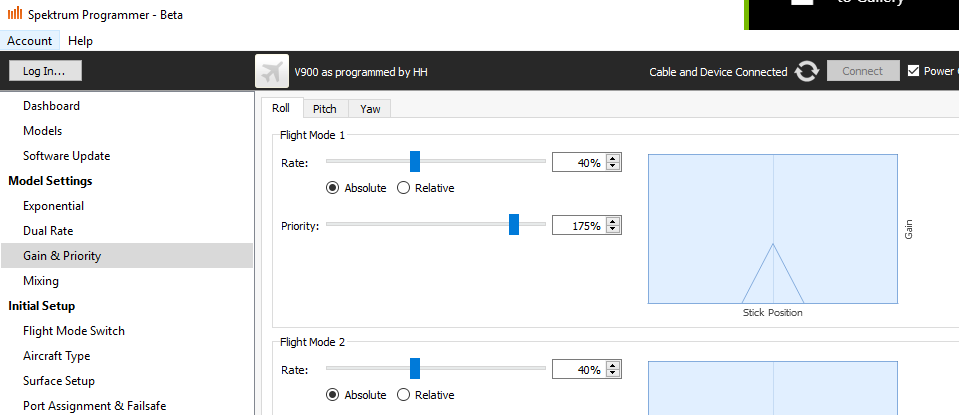
Task: Select Relative radio in Flight Mode 2
Action: click(x=404, y=395)
